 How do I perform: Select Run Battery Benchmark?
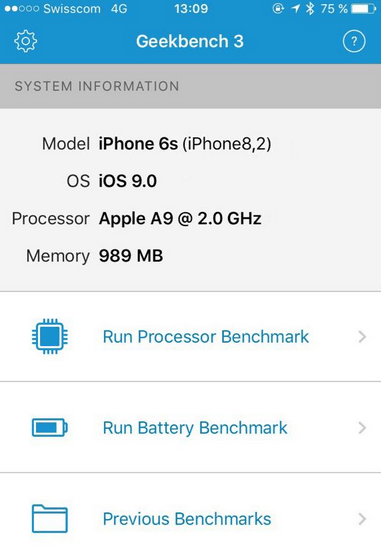click(190, 427)
